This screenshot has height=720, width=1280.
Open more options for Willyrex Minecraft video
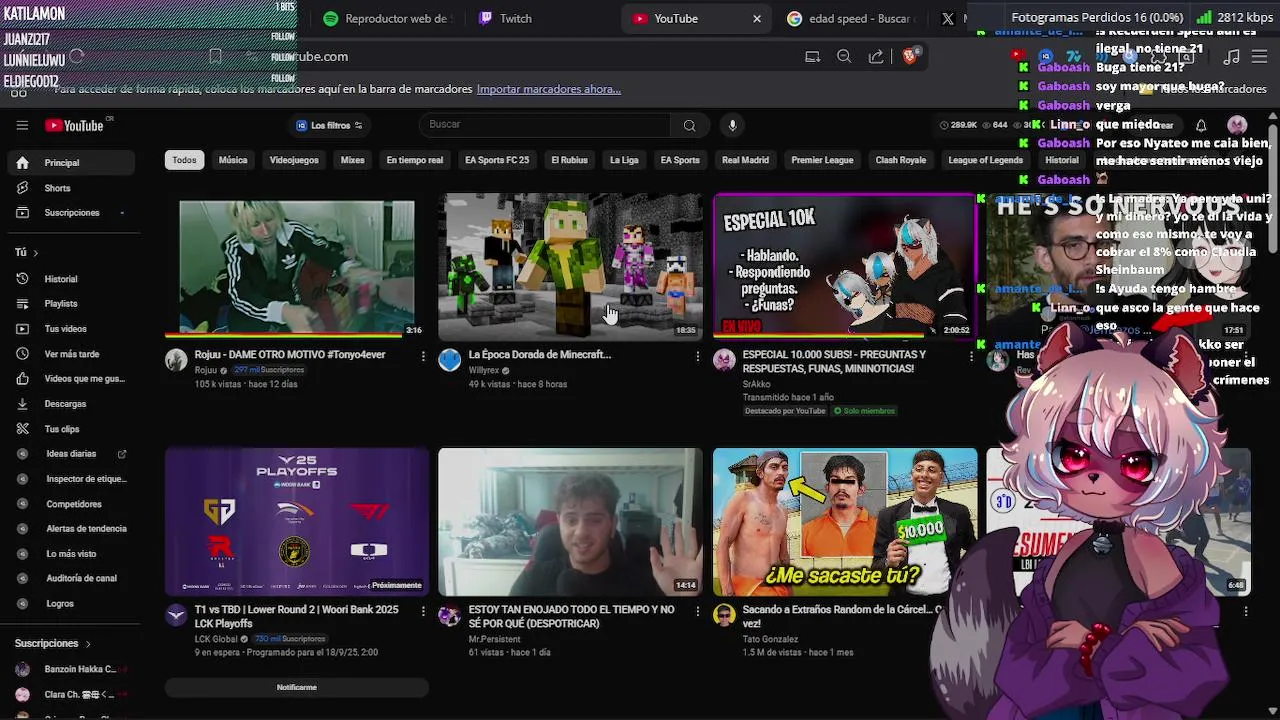point(697,356)
